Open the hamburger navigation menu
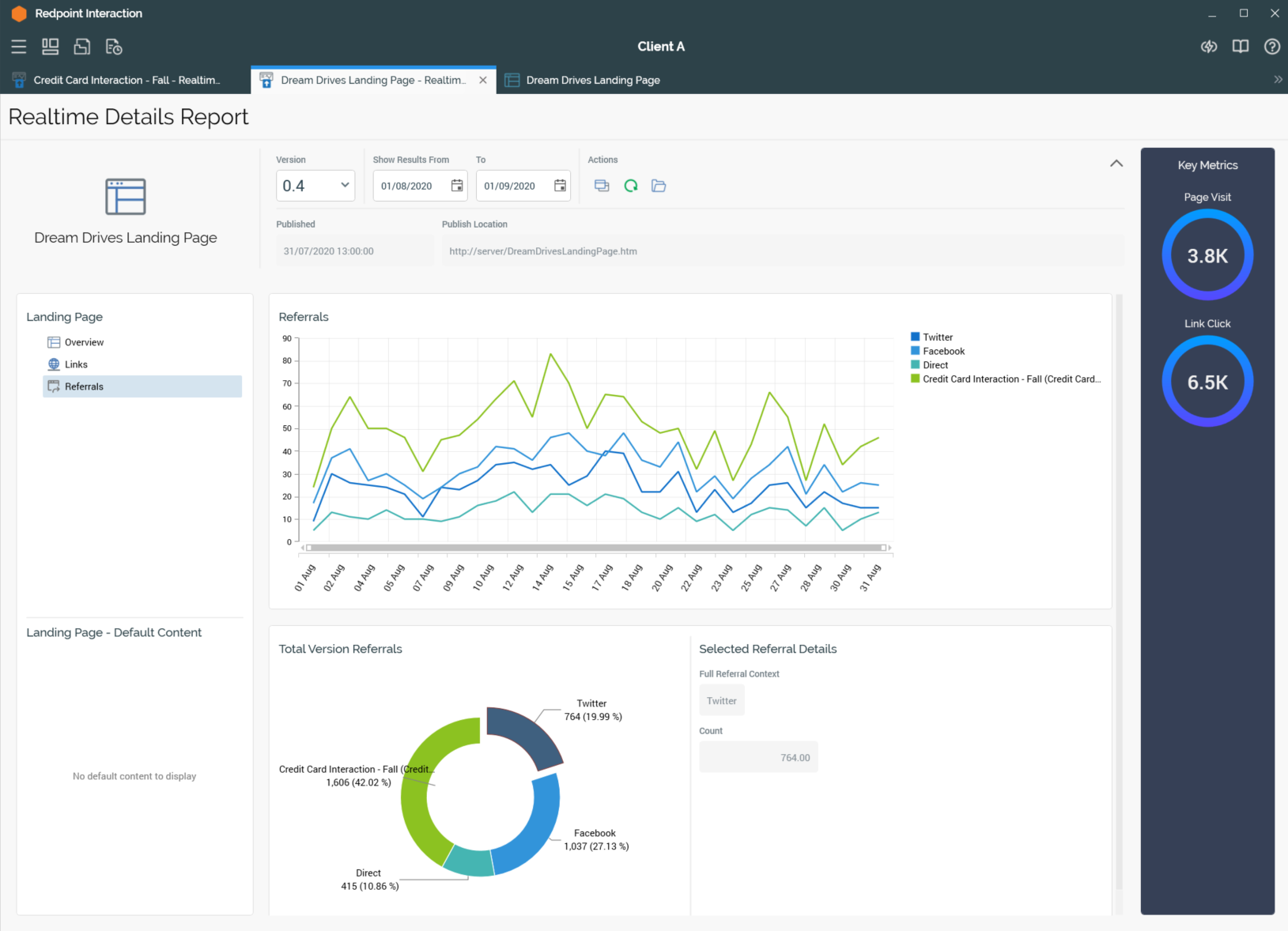 pyautogui.click(x=19, y=47)
